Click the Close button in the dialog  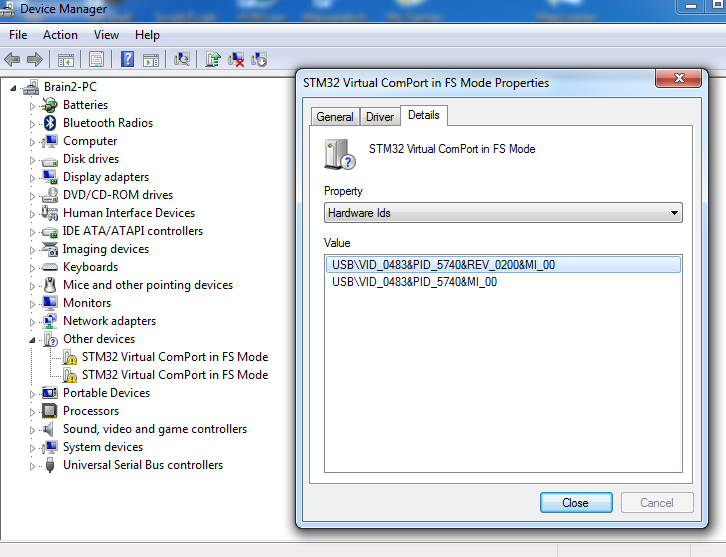point(576,502)
